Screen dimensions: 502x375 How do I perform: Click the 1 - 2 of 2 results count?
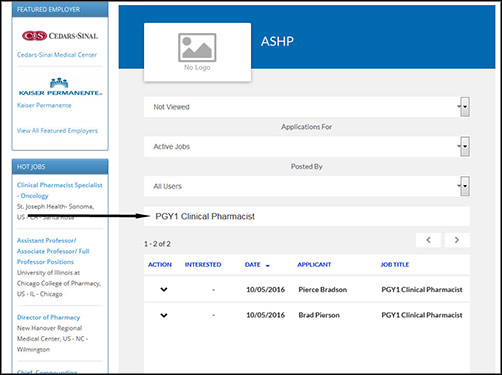[x=157, y=244]
